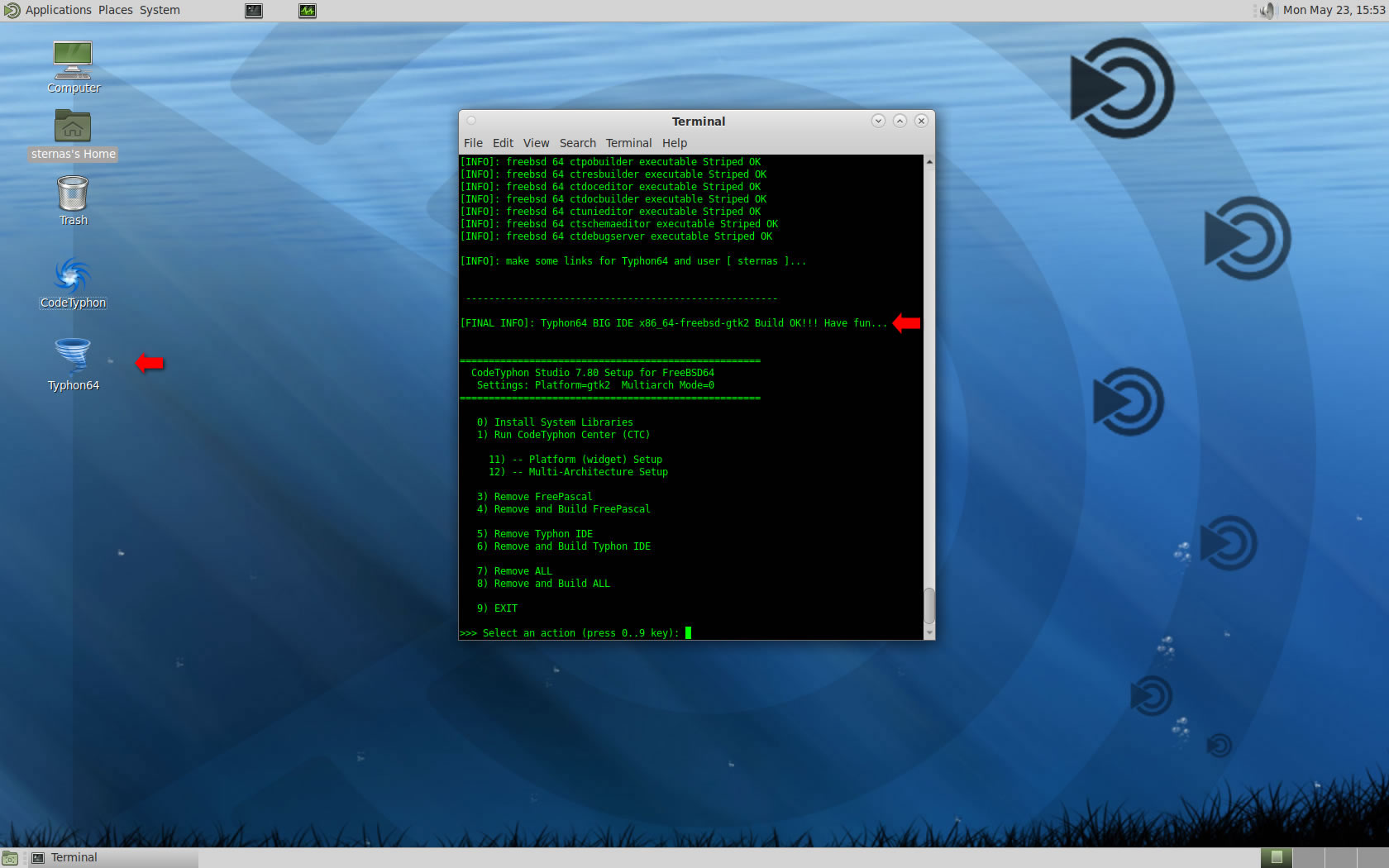Screen dimensions: 1389x868
Task: Click the ctdebugserver executable Striped OK line
Action: pos(616,236)
